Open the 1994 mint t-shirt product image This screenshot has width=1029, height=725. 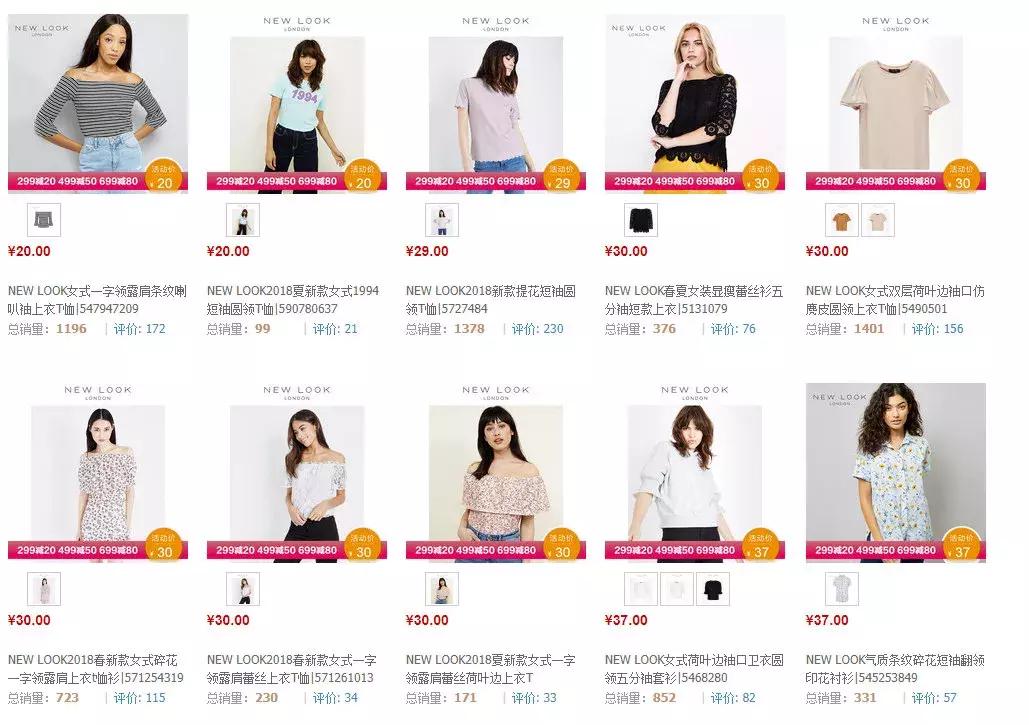tap(297, 104)
